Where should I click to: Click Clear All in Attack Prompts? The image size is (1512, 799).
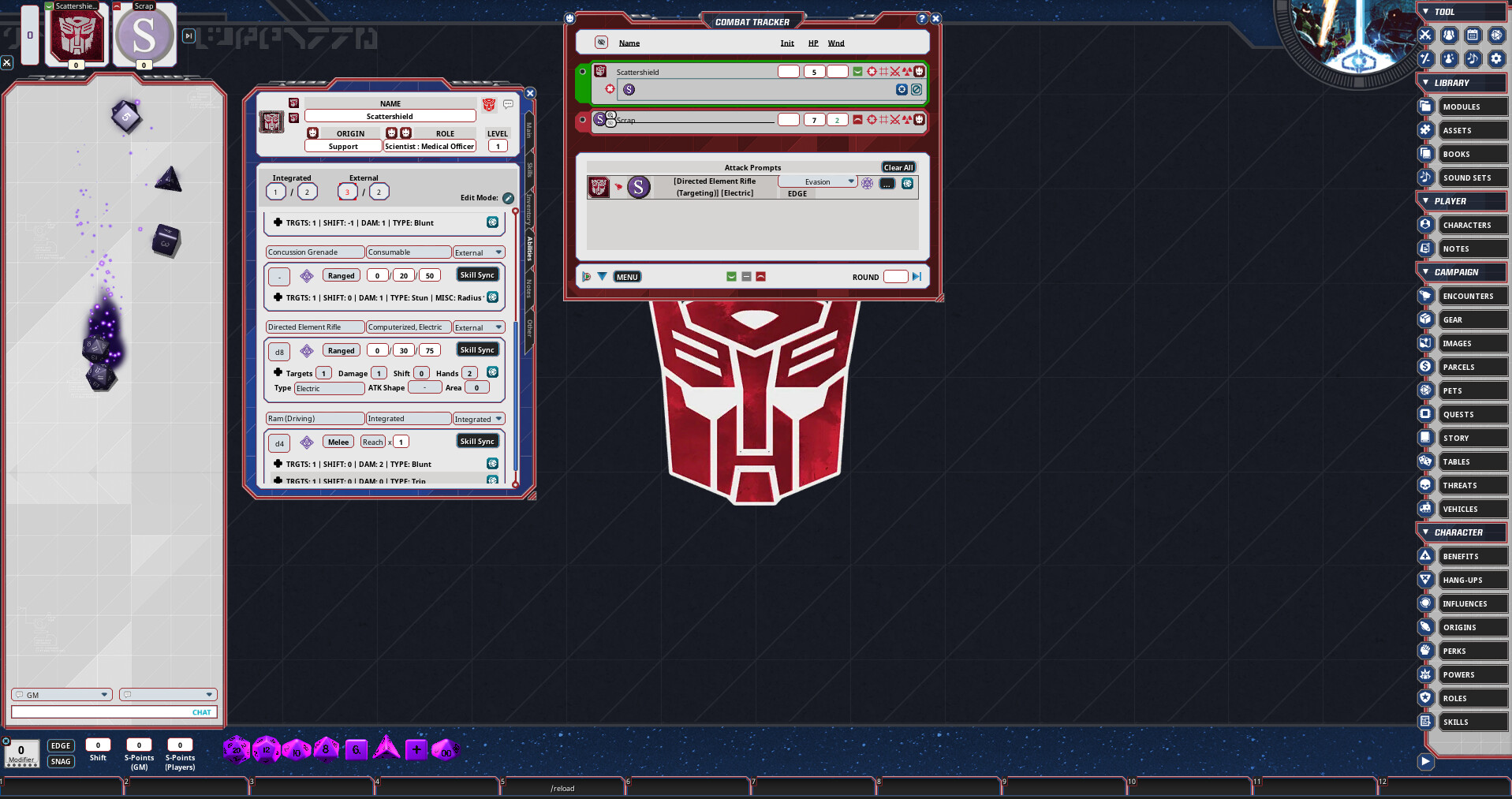(898, 167)
